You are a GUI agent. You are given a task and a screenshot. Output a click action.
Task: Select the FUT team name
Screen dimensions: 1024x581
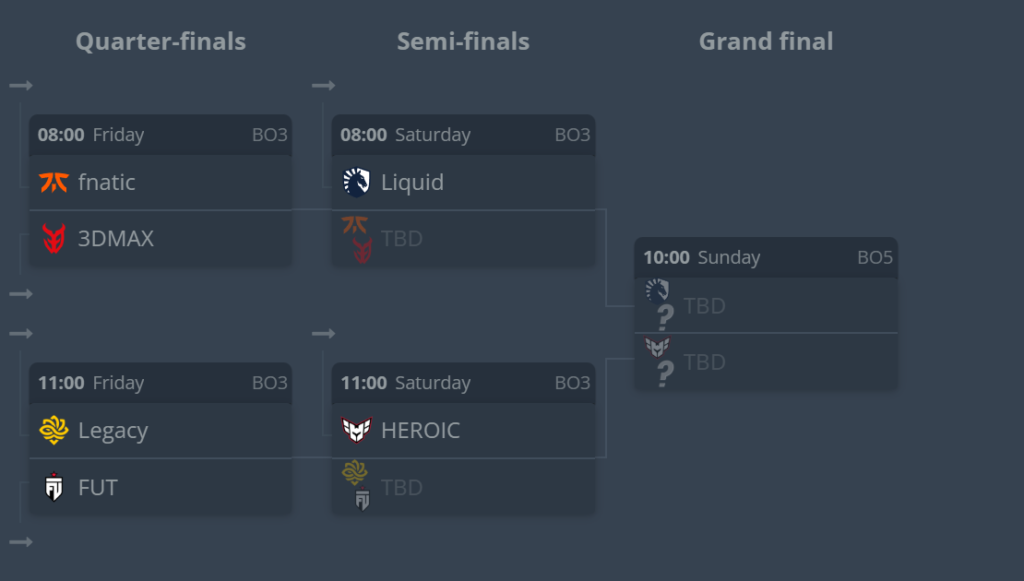[x=98, y=488]
